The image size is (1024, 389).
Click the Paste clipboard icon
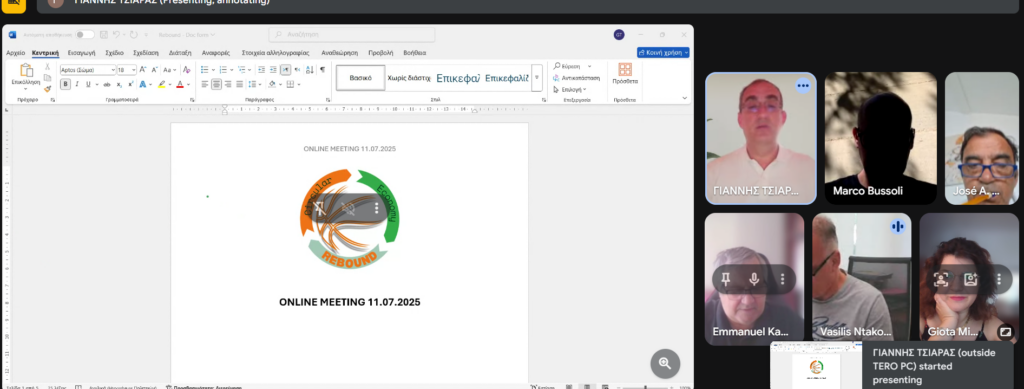26,70
